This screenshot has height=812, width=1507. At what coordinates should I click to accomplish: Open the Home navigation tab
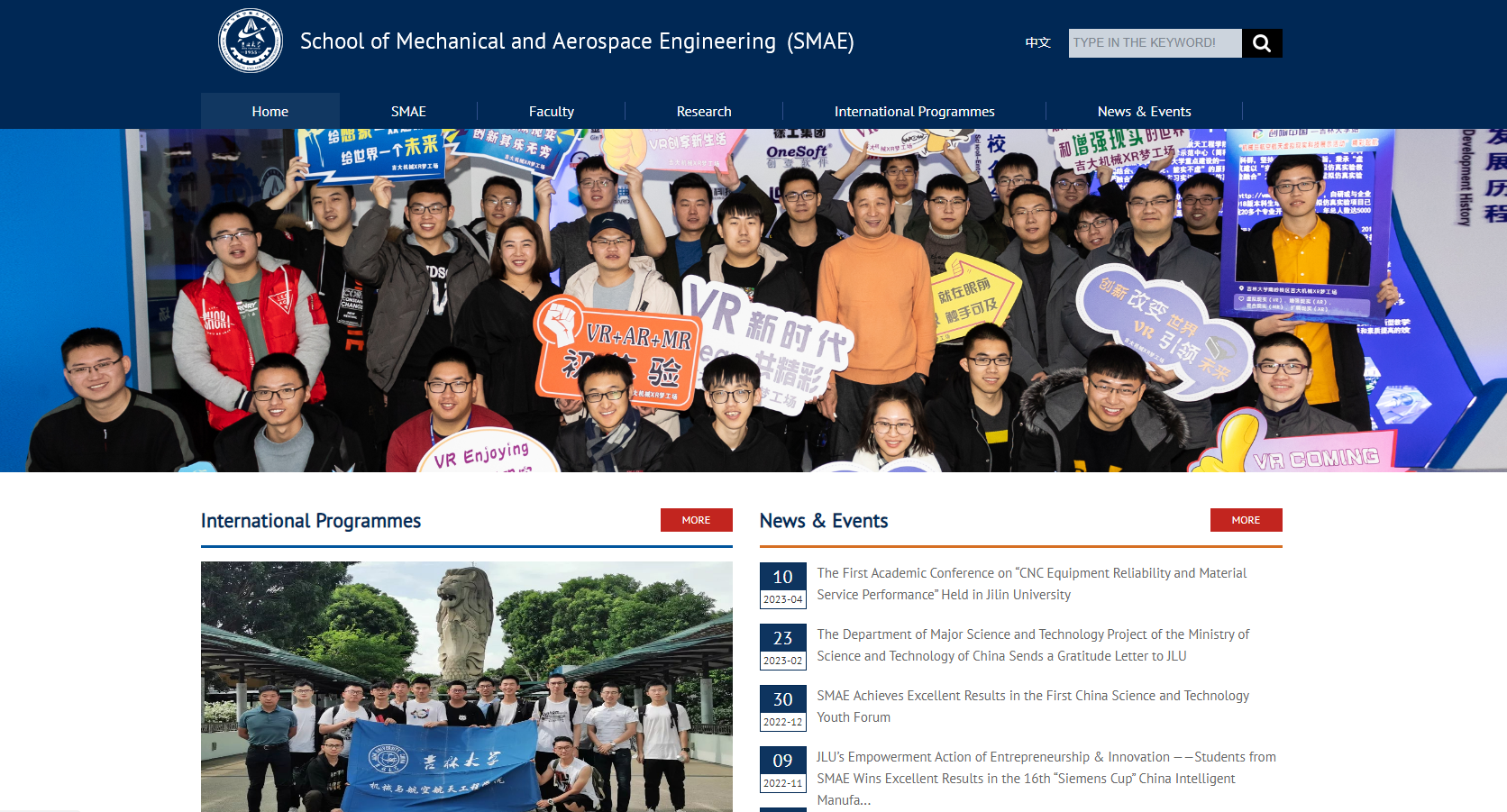point(270,112)
